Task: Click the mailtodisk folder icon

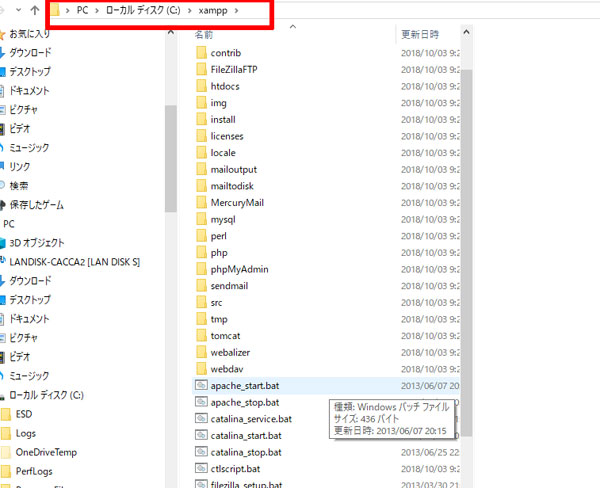Action: (x=201, y=186)
